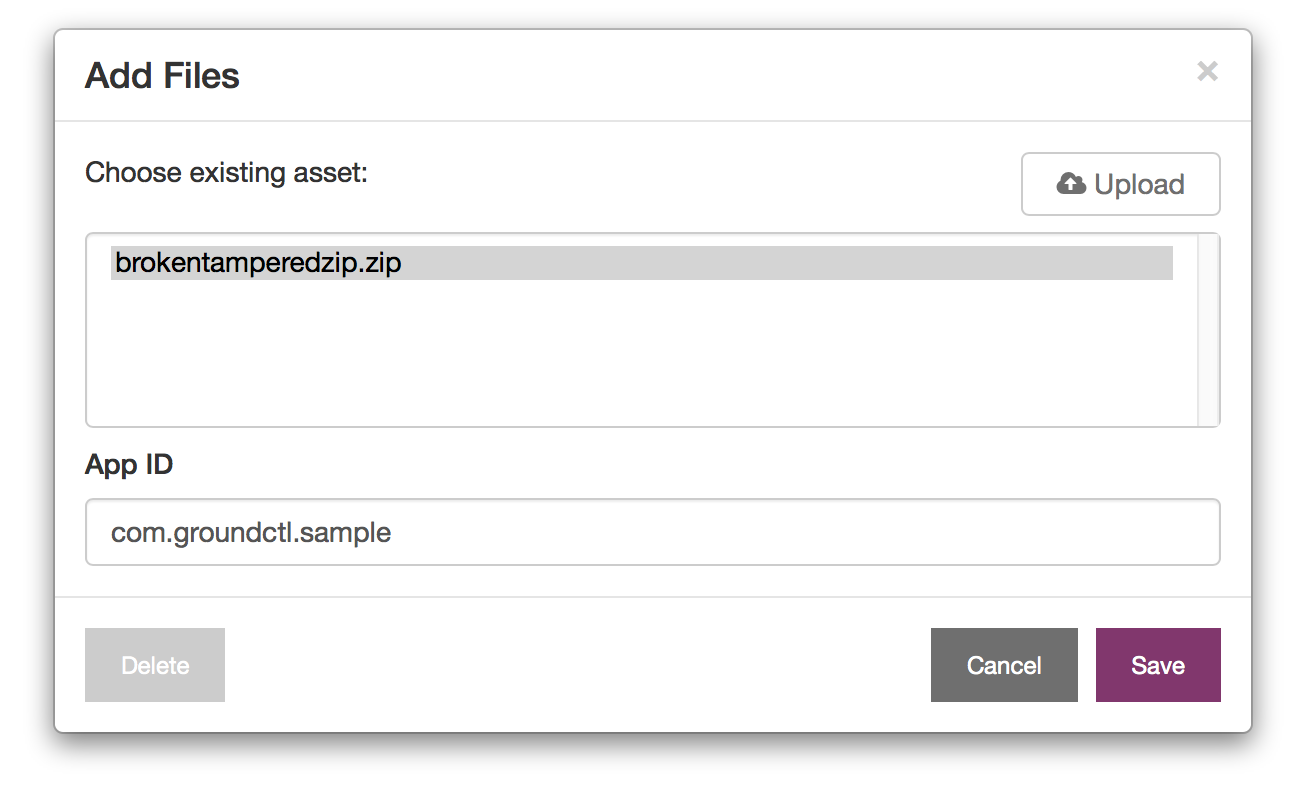This screenshot has width=1302, height=796.
Task: Focus the App ID text field
Action: 652,532
